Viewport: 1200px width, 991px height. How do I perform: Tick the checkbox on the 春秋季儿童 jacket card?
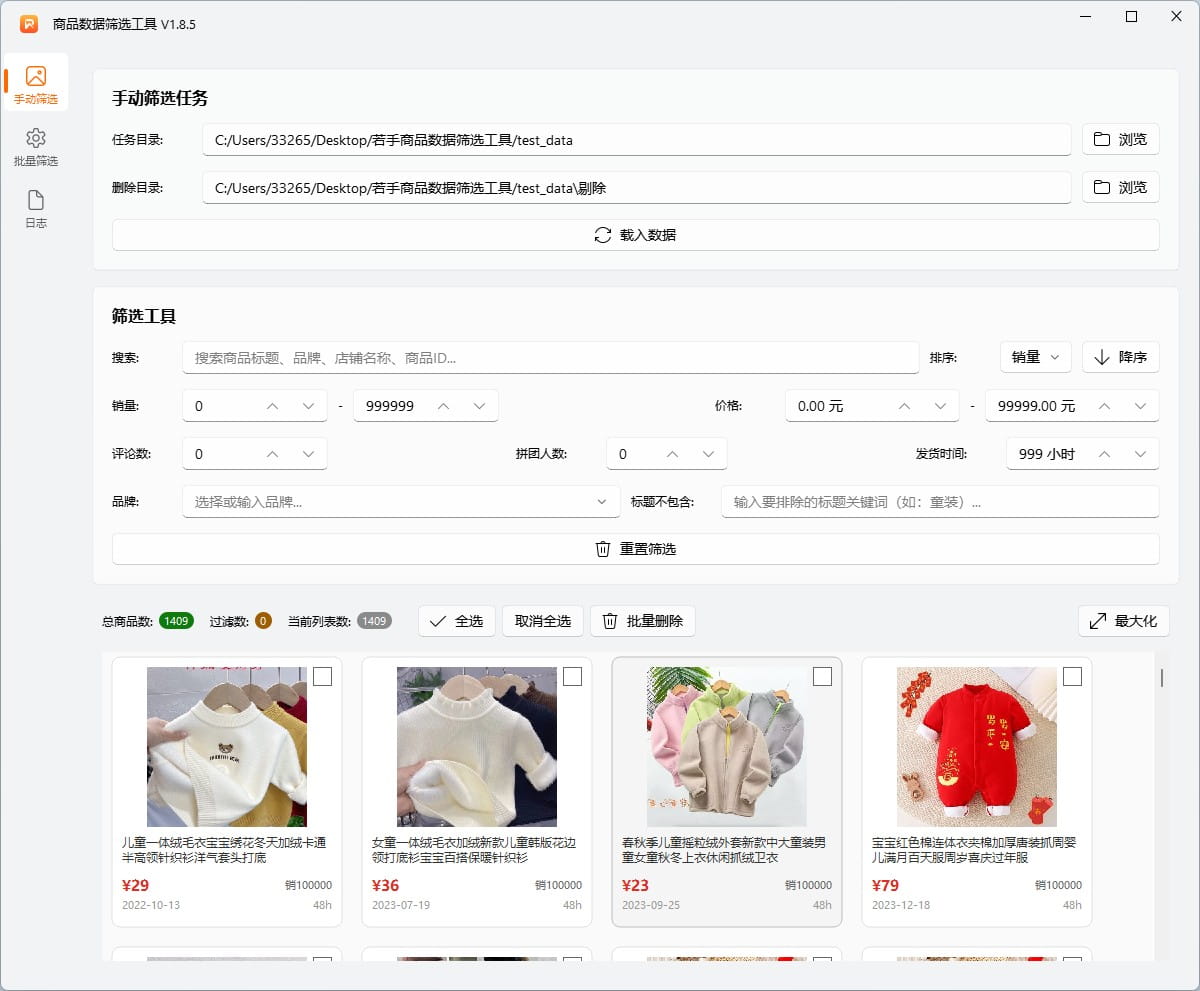(822, 677)
